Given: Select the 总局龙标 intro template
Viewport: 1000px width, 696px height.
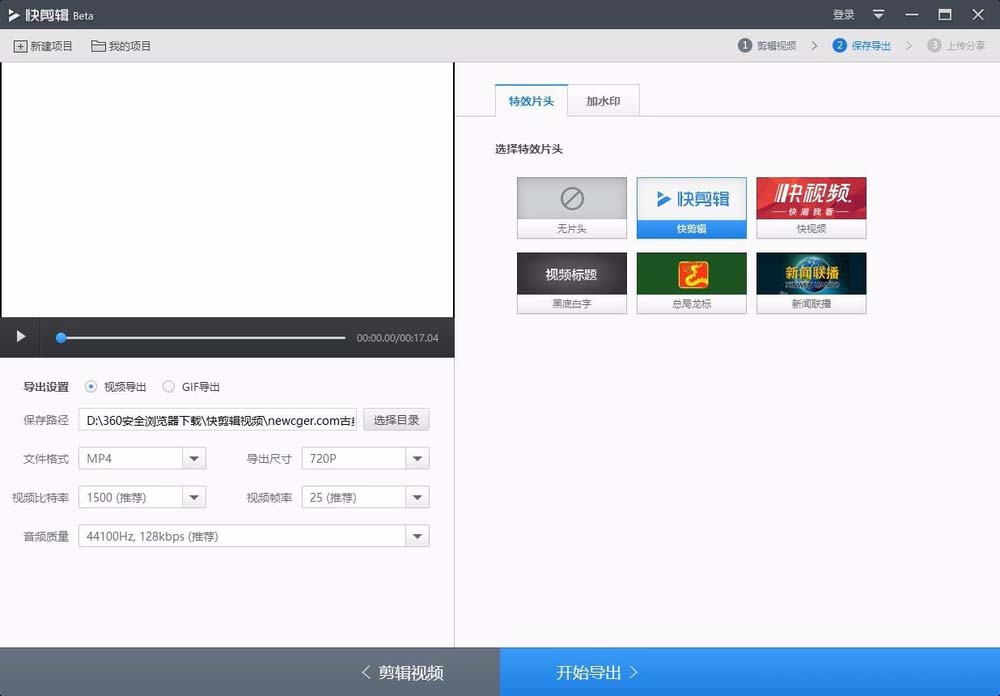Looking at the screenshot, I should pyautogui.click(x=691, y=282).
